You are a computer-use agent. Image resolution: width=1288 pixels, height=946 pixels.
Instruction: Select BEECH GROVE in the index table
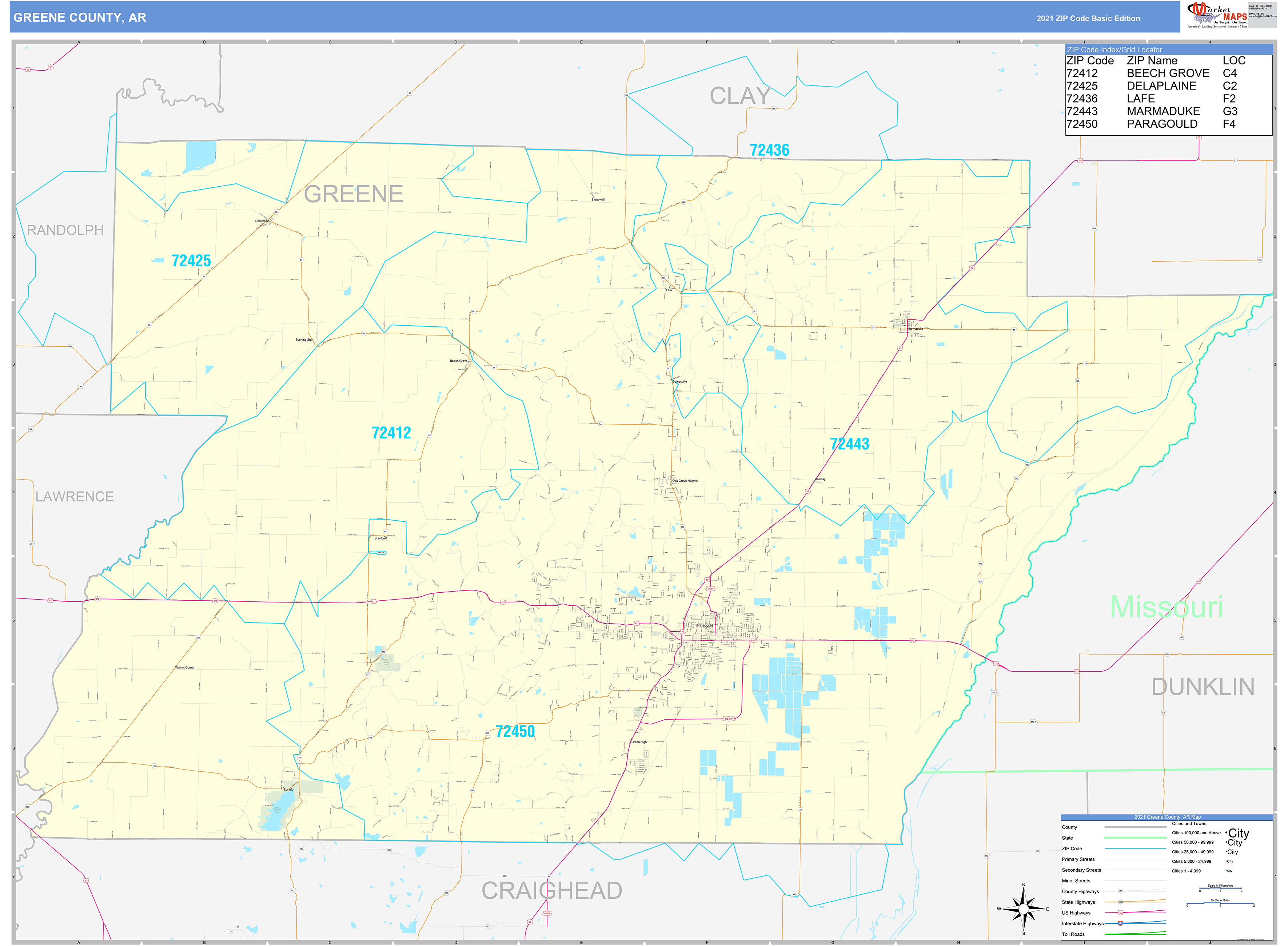point(1168,73)
